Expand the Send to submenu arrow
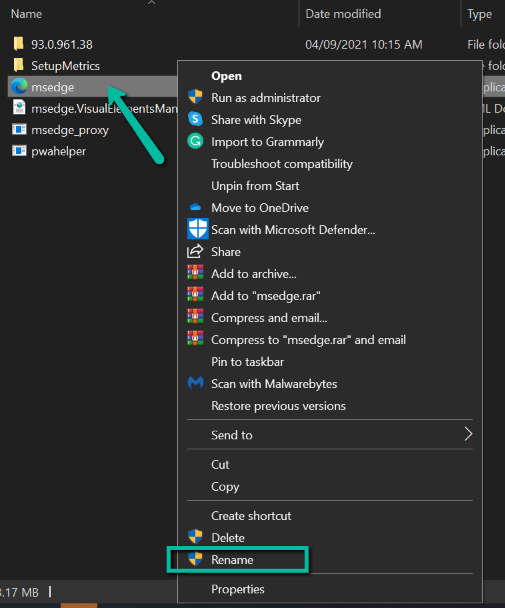 pyautogui.click(x=468, y=434)
